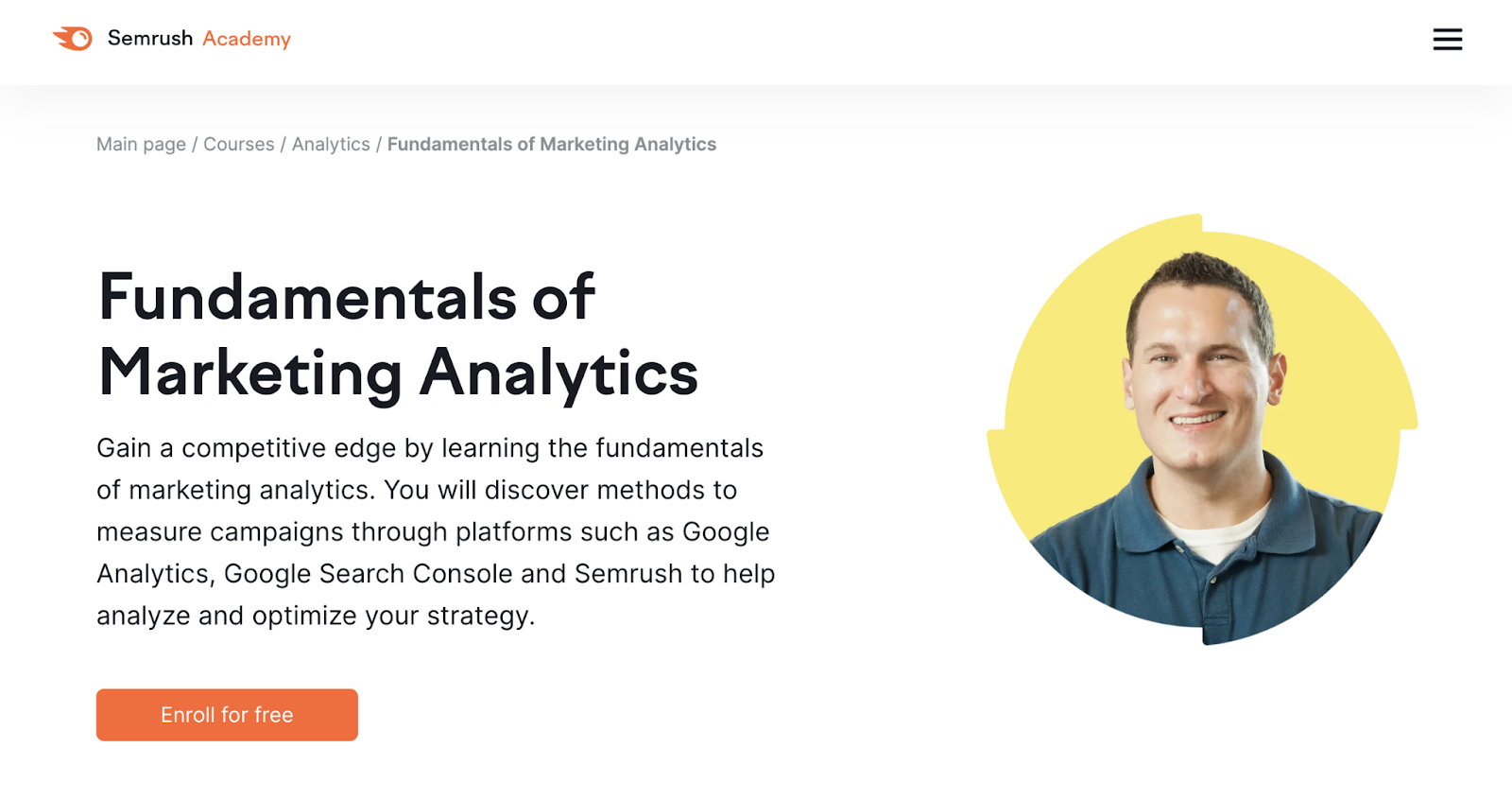Select the Analytics breadcrumb item

pos(330,144)
